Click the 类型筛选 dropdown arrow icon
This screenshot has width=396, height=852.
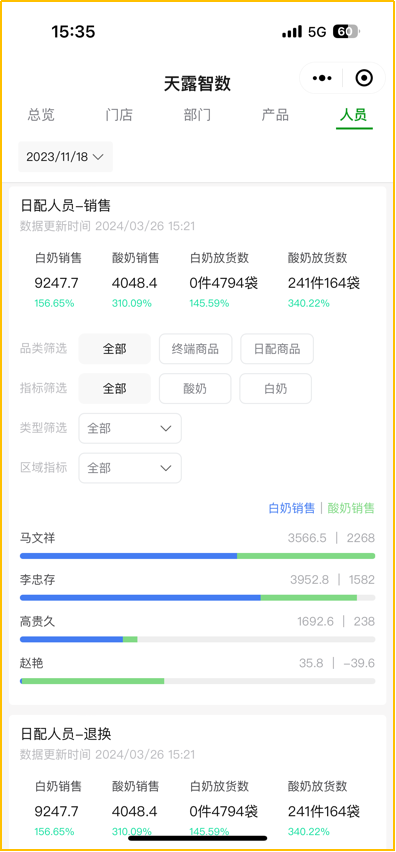[166, 428]
